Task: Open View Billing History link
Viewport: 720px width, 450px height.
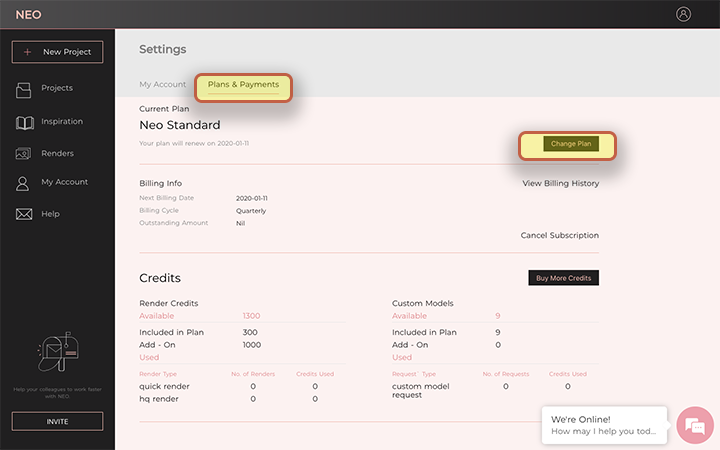Action: point(561,183)
